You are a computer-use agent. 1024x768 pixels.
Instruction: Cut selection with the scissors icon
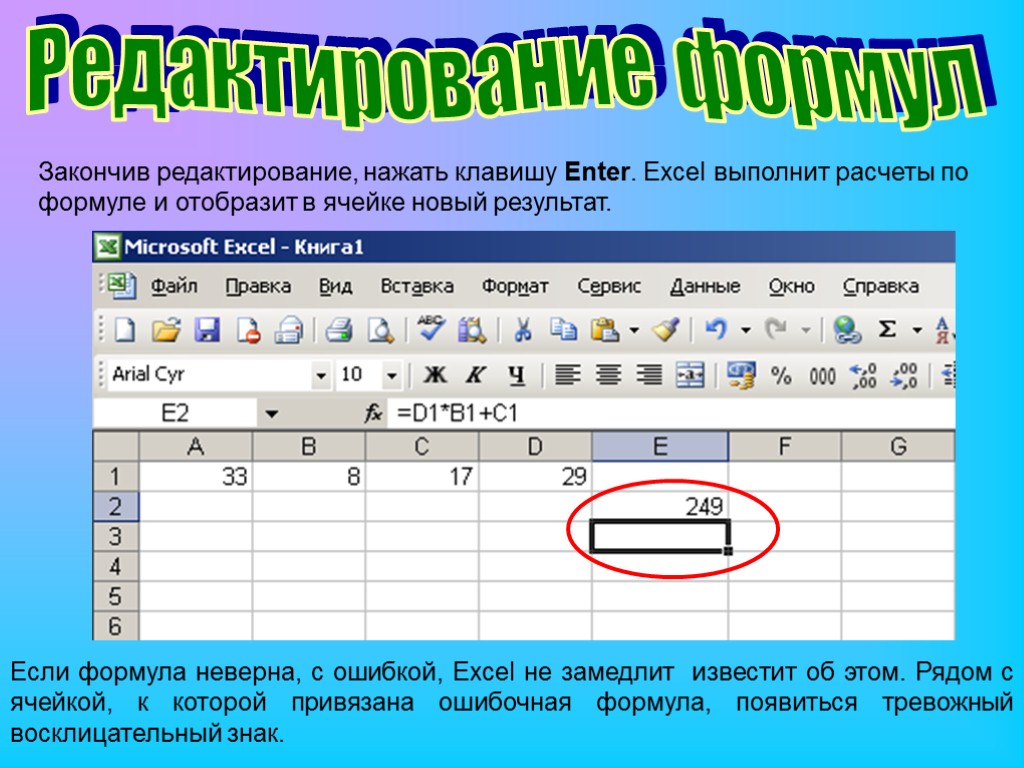coord(522,330)
